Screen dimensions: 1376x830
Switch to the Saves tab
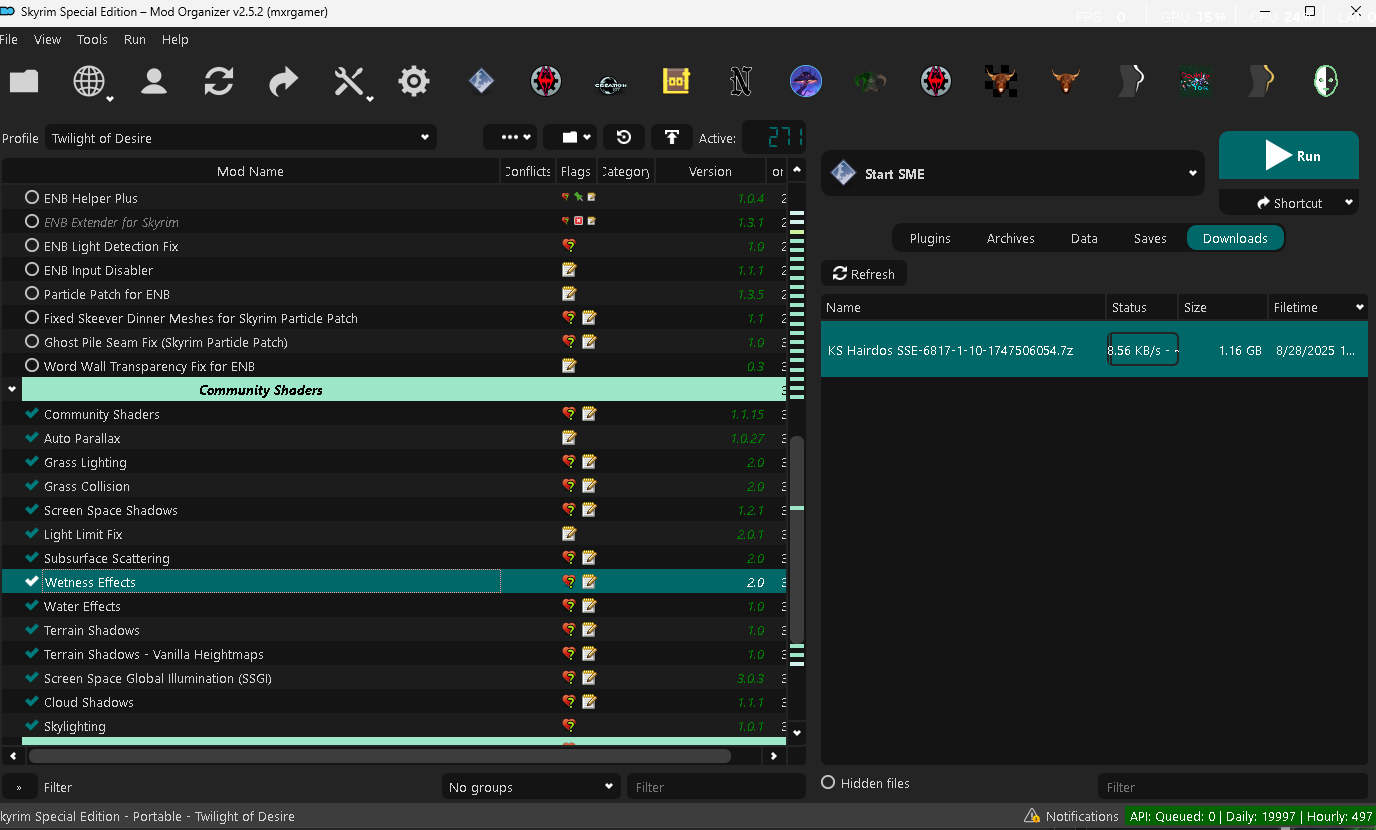click(1150, 238)
